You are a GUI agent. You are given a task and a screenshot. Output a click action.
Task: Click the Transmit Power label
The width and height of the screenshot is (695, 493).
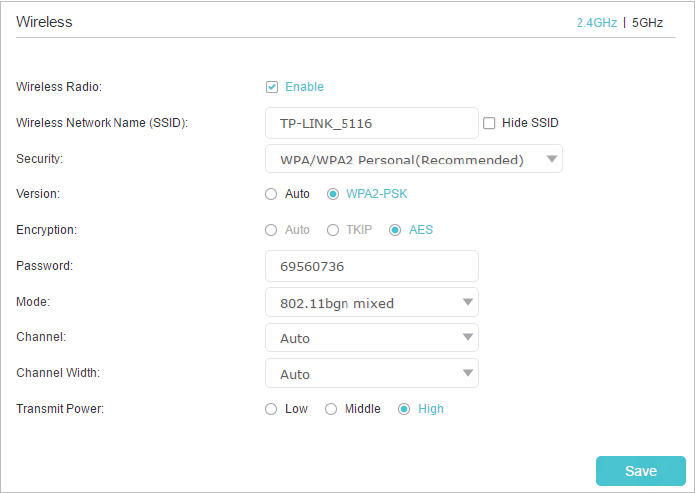[60, 409]
